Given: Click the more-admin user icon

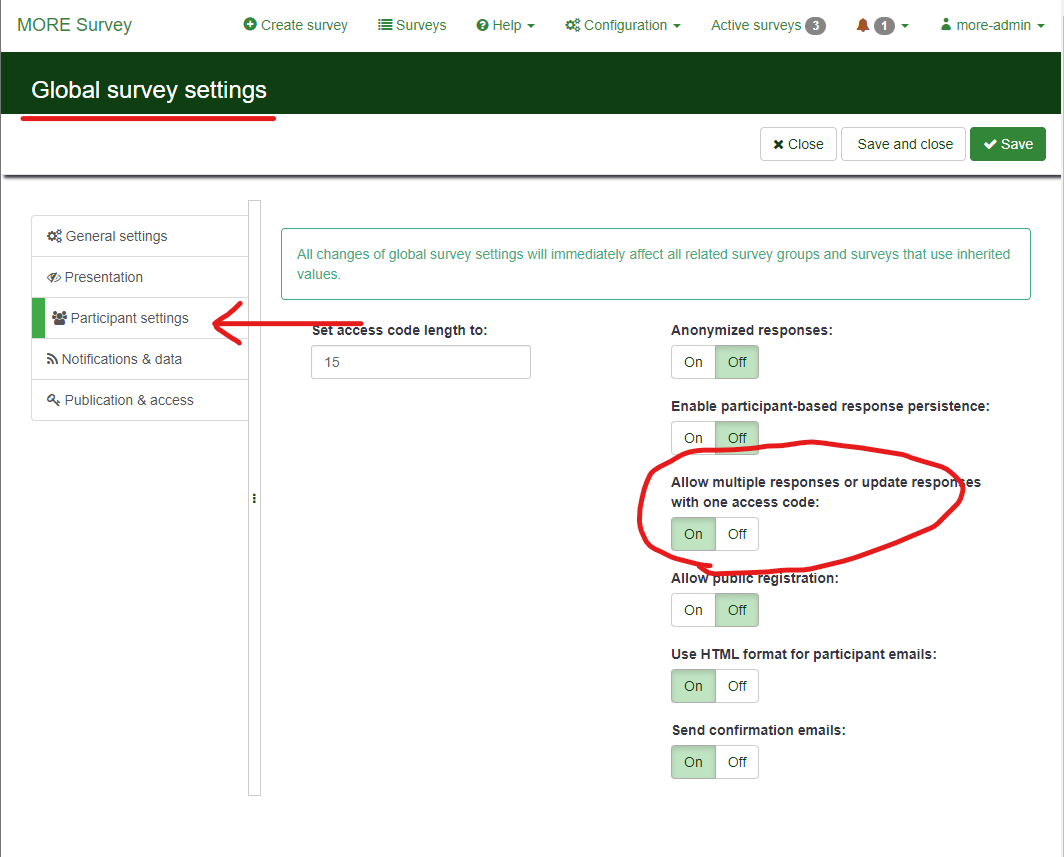Looking at the screenshot, I should pos(945,24).
